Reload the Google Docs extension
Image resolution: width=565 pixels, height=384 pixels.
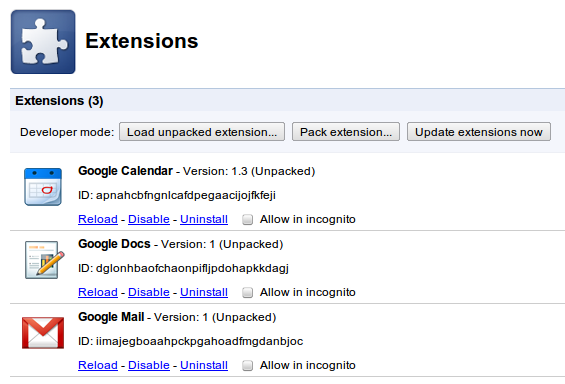point(98,292)
